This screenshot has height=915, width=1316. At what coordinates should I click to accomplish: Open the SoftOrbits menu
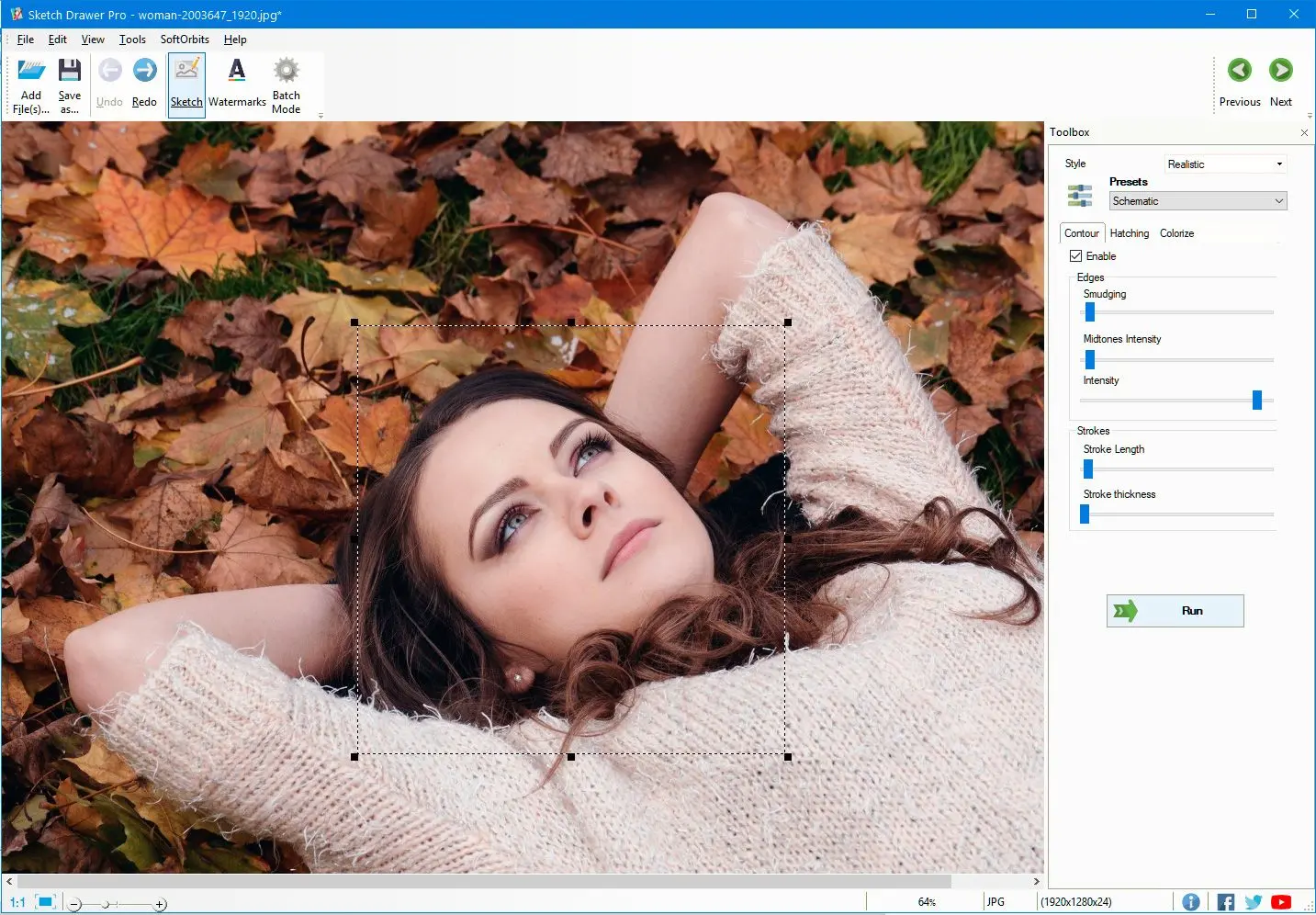point(184,40)
